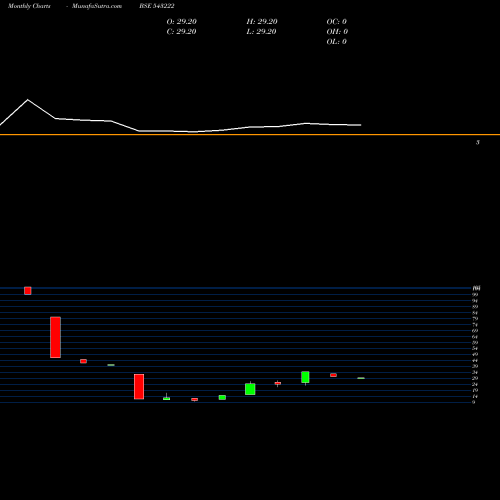500x500 pixels.
Task: Click the last small candle at the 29 level
Action: [361, 378]
